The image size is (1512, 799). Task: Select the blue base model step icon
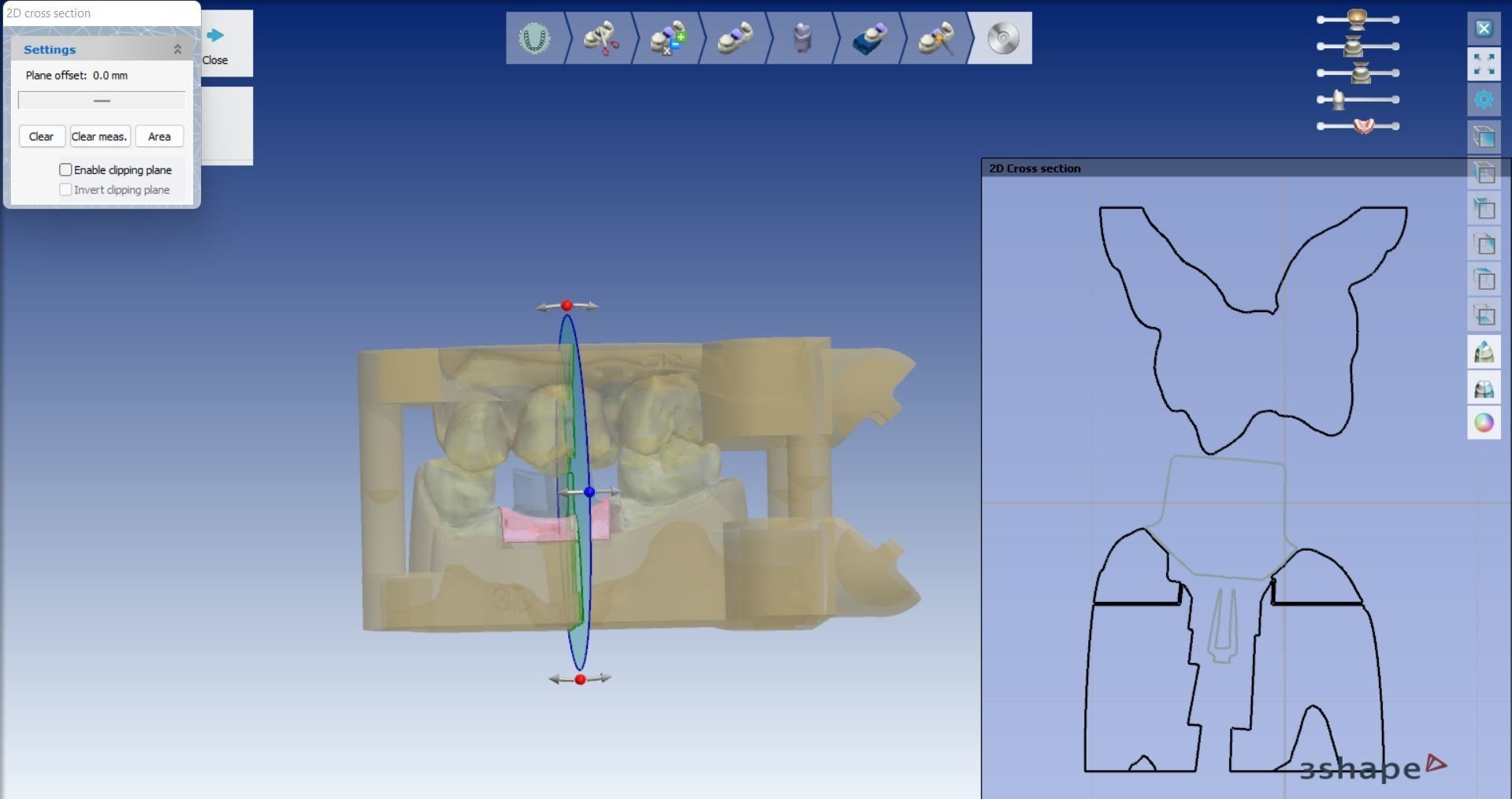coord(870,38)
